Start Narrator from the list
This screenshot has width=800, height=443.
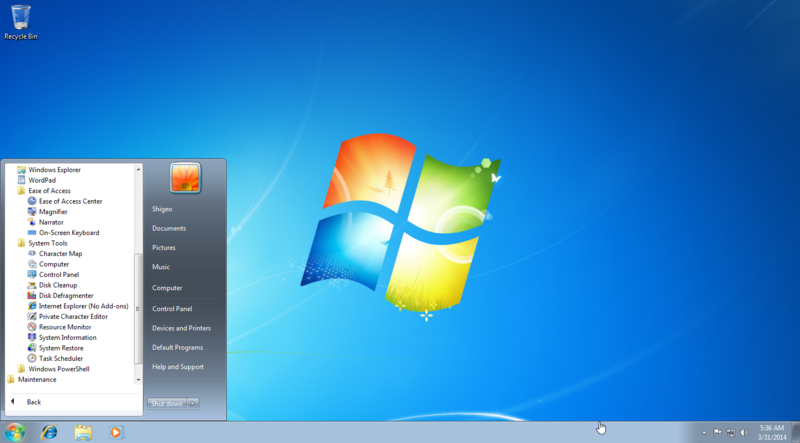[45, 222]
